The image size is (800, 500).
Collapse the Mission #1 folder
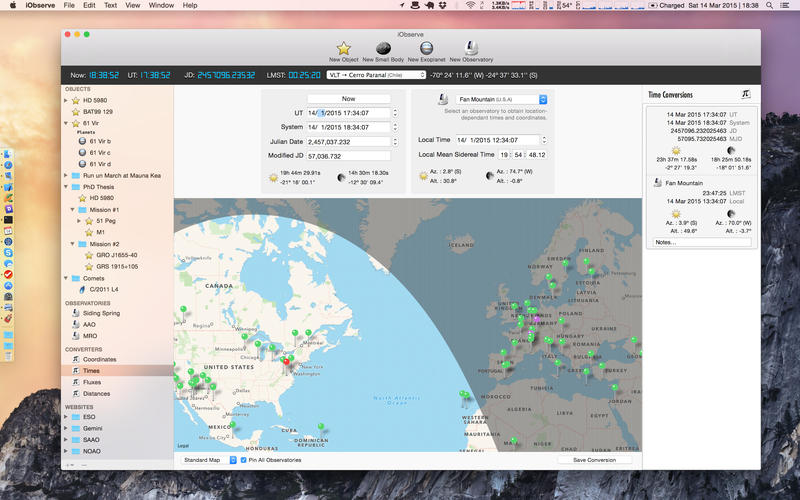click(x=72, y=210)
